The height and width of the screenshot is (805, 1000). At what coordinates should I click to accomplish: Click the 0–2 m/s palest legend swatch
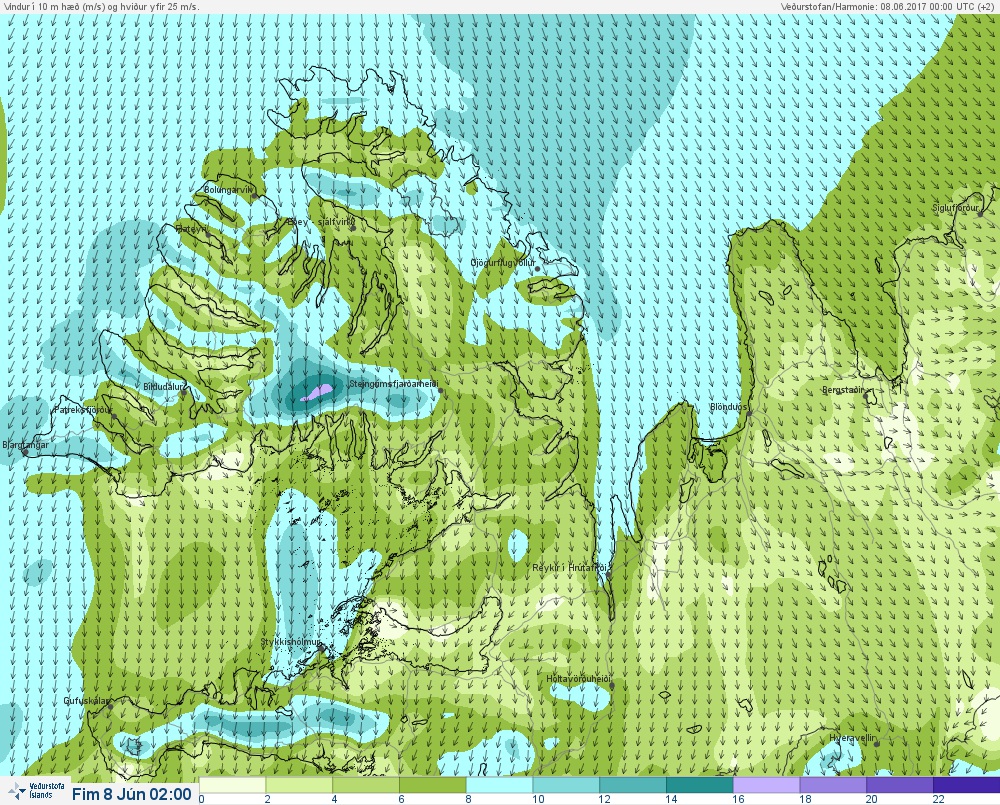[233, 785]
